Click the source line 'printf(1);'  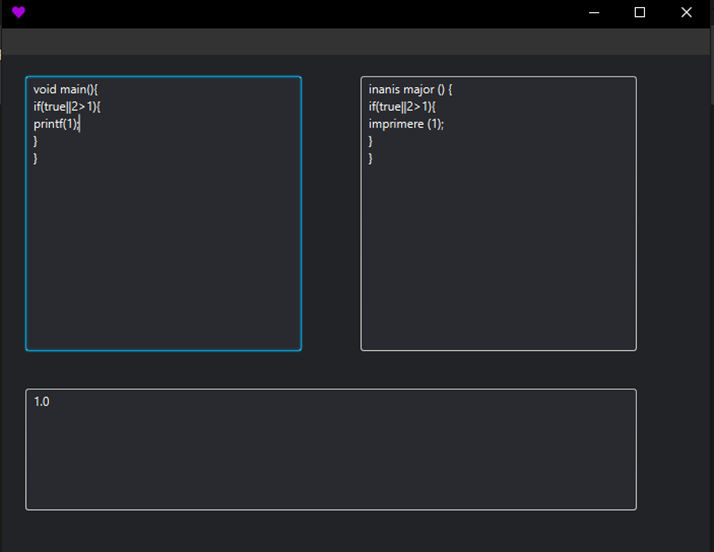tap(56, 124)
